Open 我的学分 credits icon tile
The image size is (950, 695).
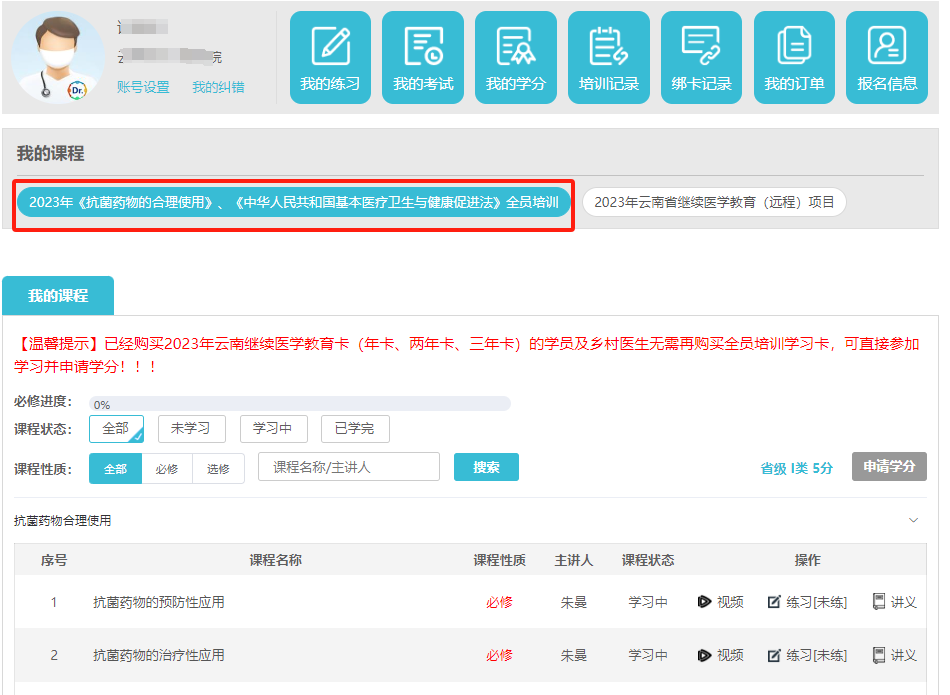(x=516, y=57)
